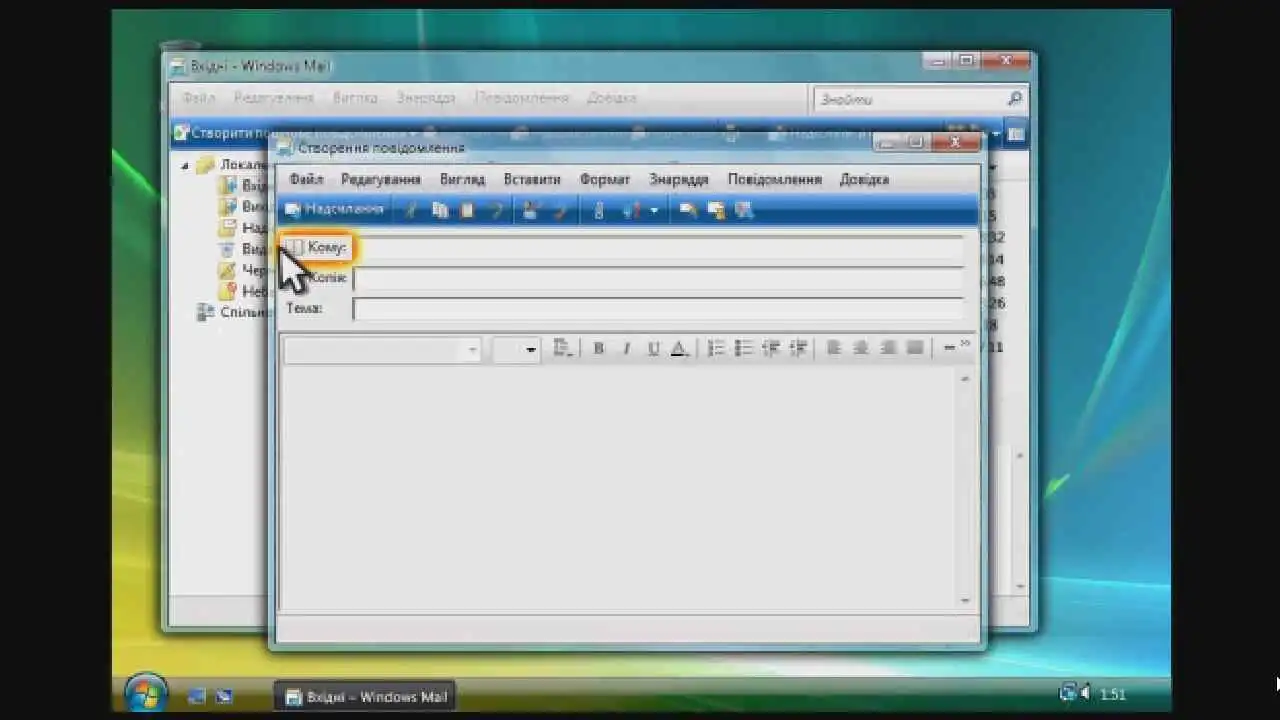1280x720 pixels.
Task: Increase the paragraph indent
Action: point(798,348)
